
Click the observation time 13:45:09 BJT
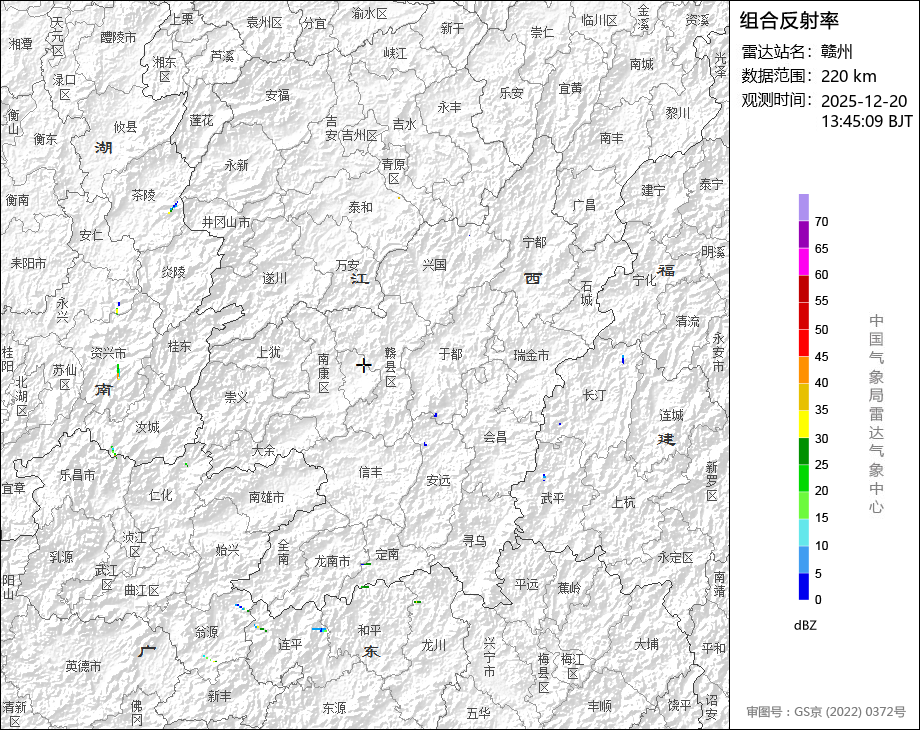tap(867, 121)
